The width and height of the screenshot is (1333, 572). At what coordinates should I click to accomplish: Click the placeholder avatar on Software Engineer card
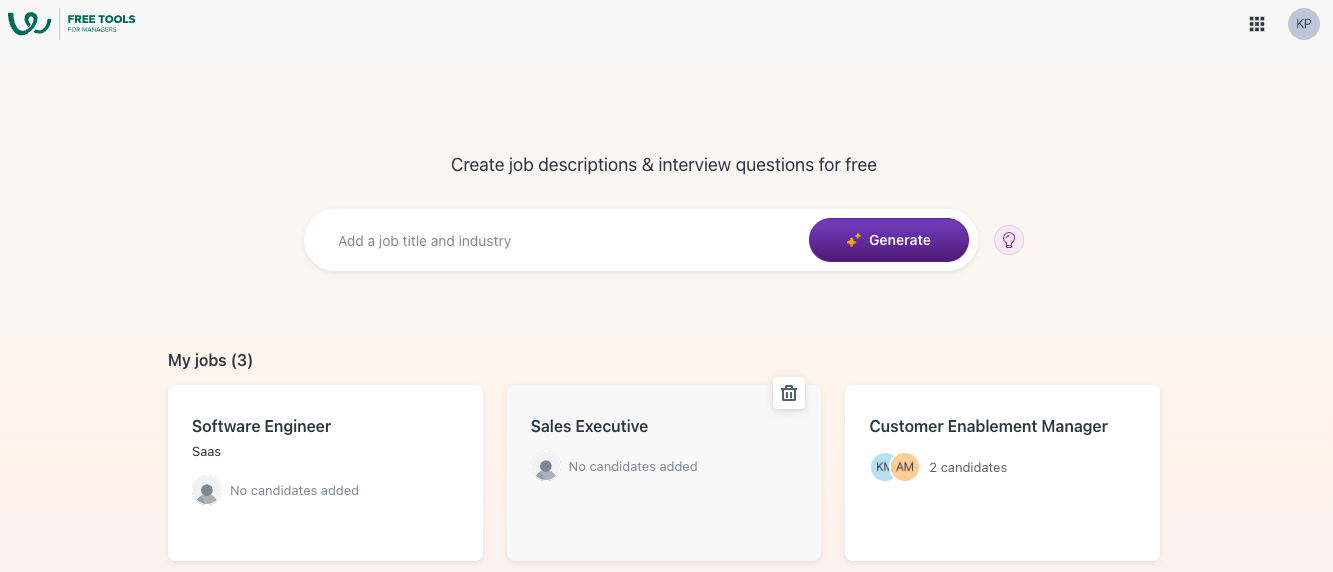[207, 490]
